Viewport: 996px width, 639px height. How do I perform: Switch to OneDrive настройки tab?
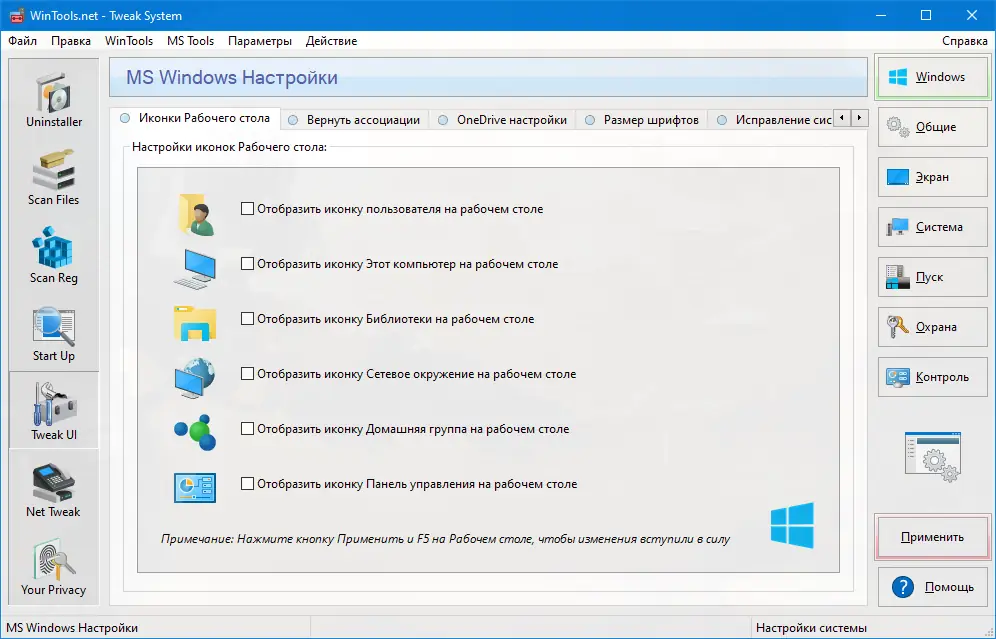[x=502, y=120]
